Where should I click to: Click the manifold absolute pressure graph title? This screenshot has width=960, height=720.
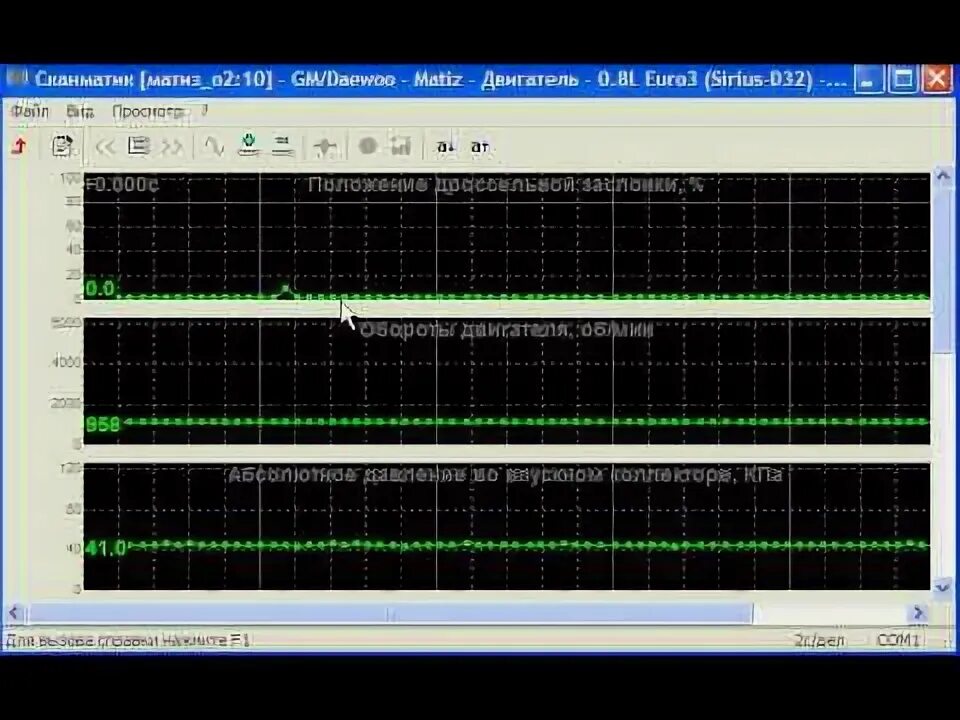point(505,475)
